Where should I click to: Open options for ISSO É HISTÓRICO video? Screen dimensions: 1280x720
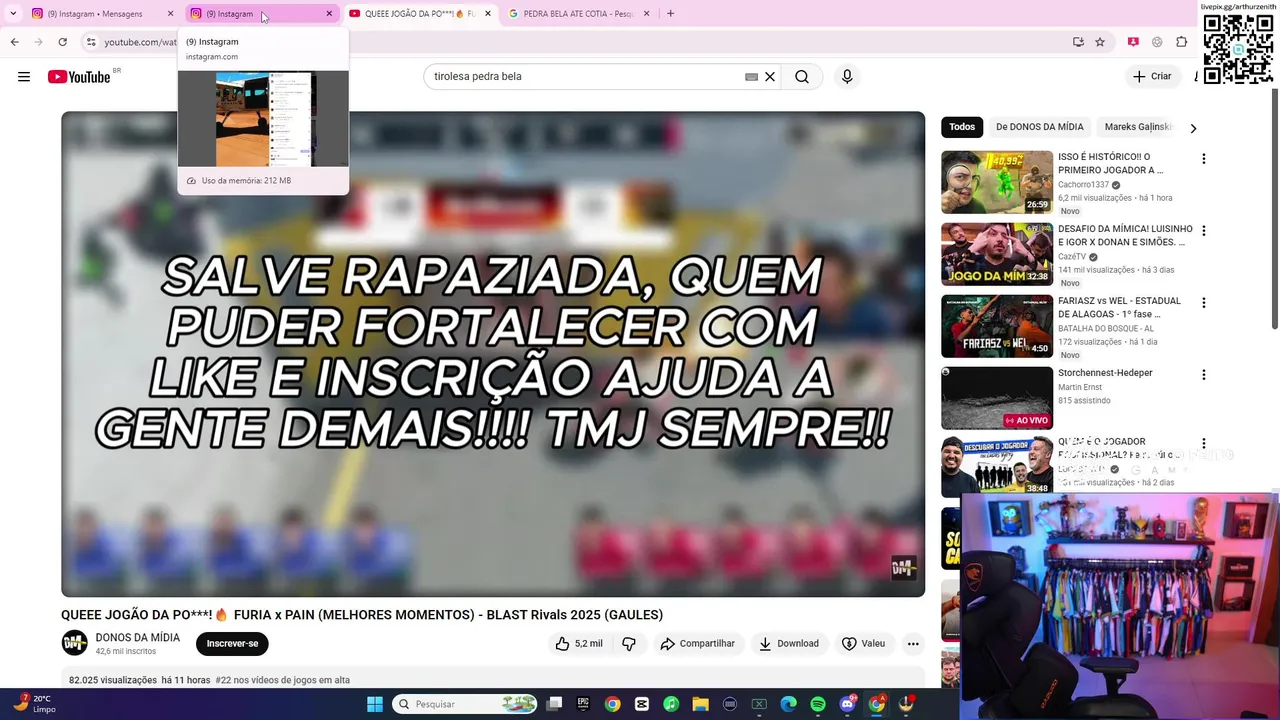pyautogui.click(x=1204, y=159)
